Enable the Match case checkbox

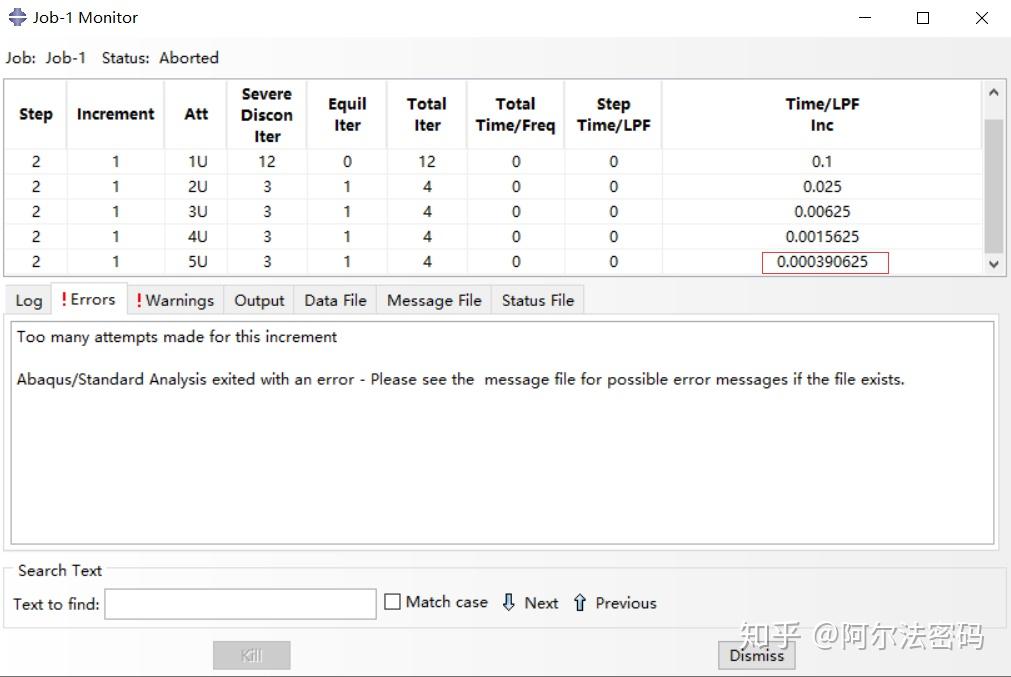tap(393, 602)
